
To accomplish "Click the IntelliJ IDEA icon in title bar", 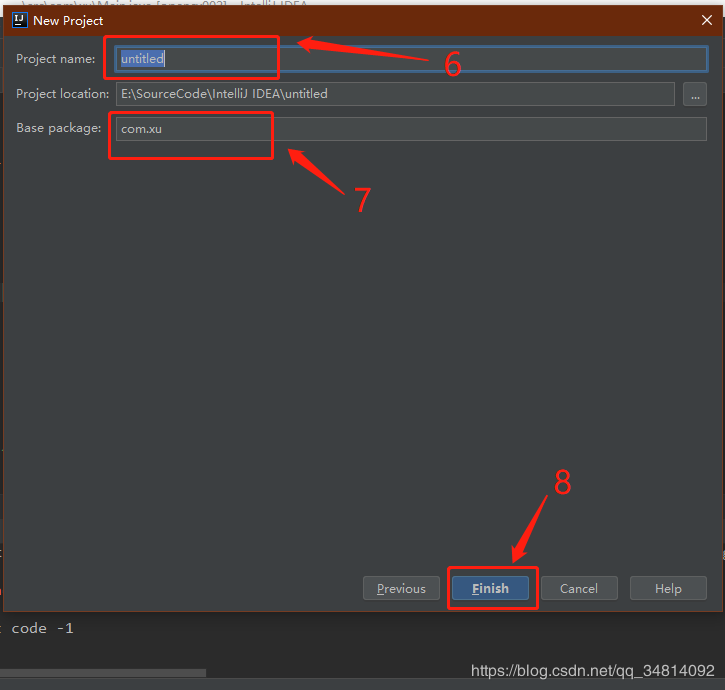I will click(x=20, y=20).
